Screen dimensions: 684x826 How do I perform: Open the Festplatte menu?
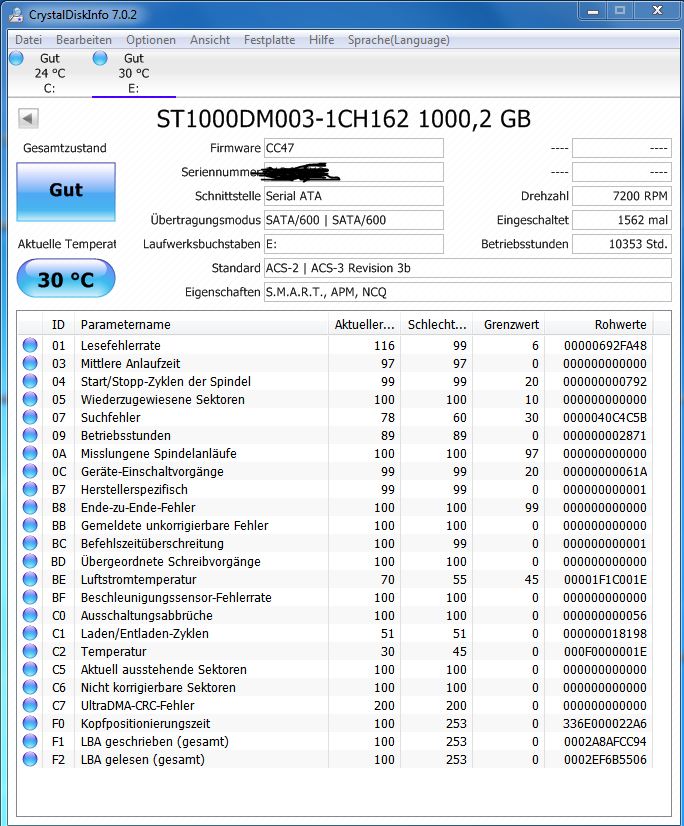coord(269,40)
